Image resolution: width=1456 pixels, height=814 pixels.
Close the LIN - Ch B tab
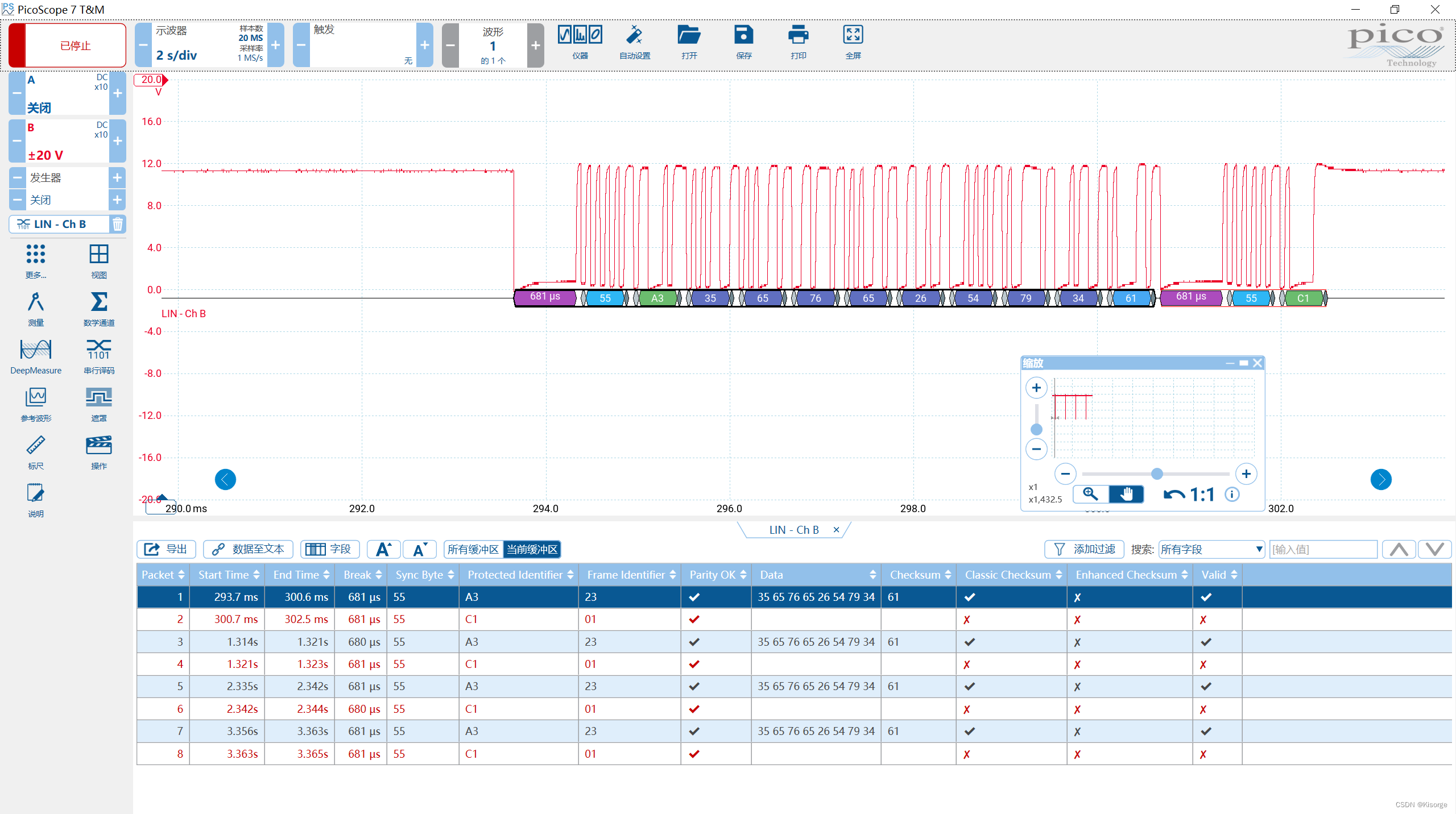pos(836,530)
